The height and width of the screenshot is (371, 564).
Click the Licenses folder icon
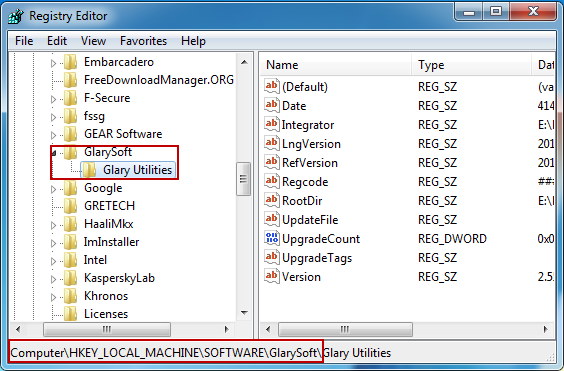(x=70, y=314)
